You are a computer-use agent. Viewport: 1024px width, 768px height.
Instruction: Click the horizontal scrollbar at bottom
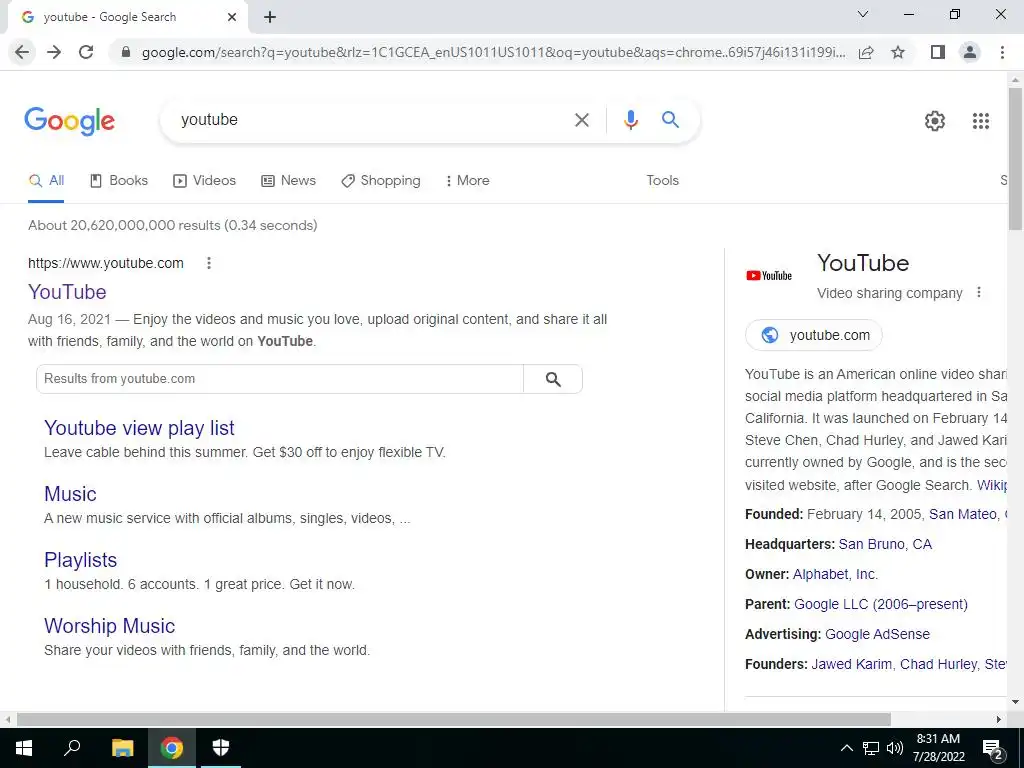pos(454,719)
